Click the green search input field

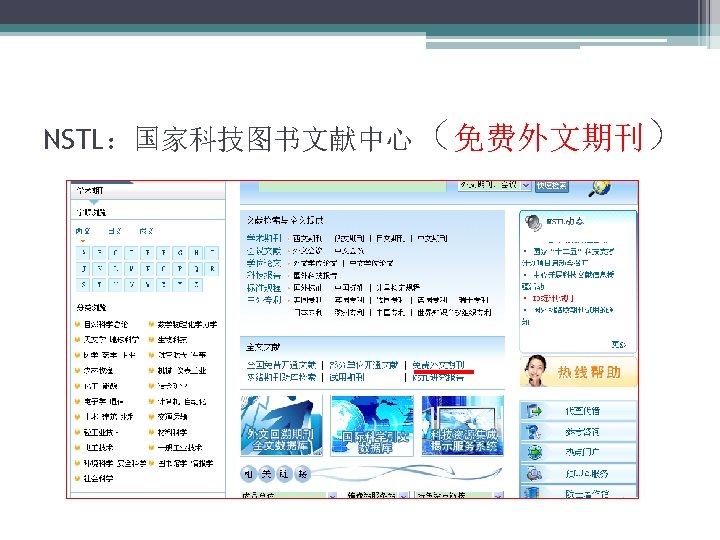tap(352, 186)
